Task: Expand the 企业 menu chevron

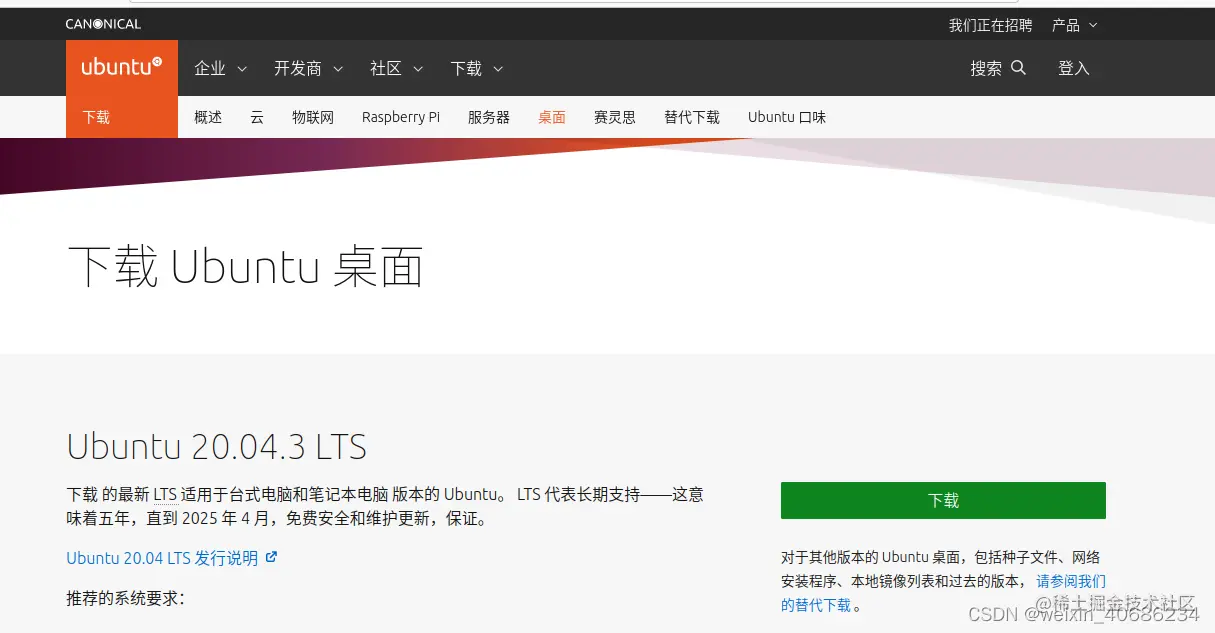Action: pos(242,69)
